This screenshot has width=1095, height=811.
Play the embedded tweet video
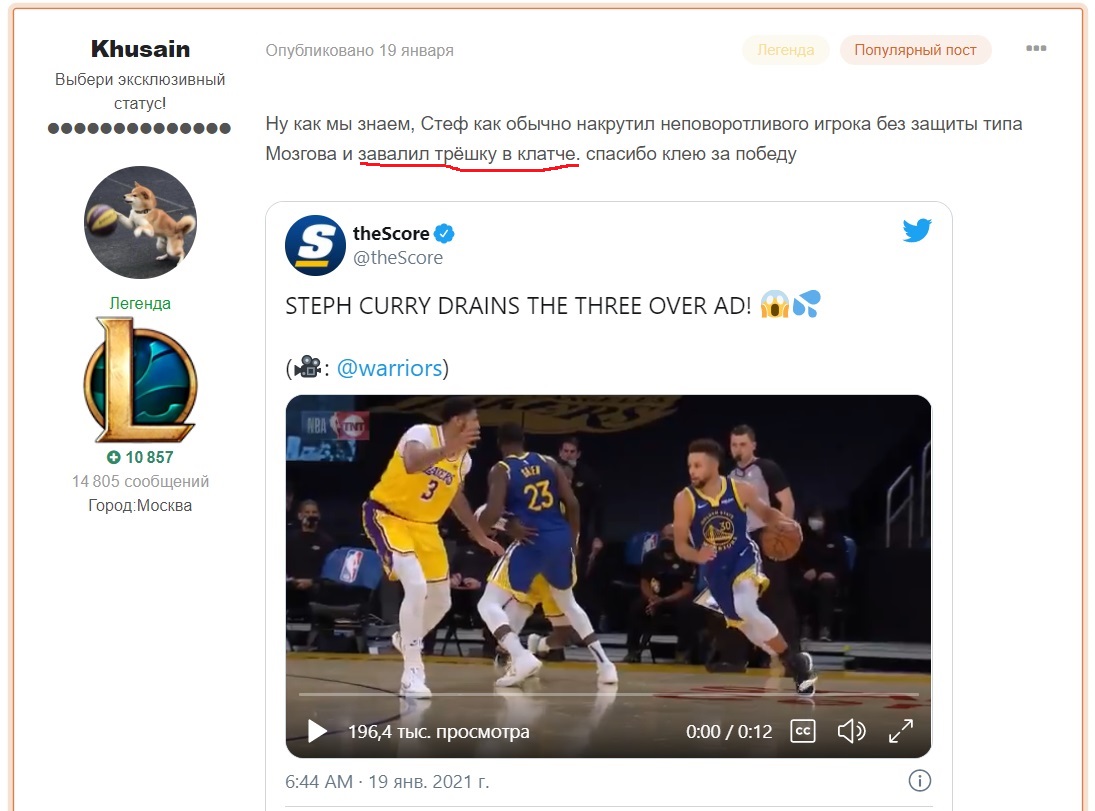pyautogui.click(x=317, y=731)
